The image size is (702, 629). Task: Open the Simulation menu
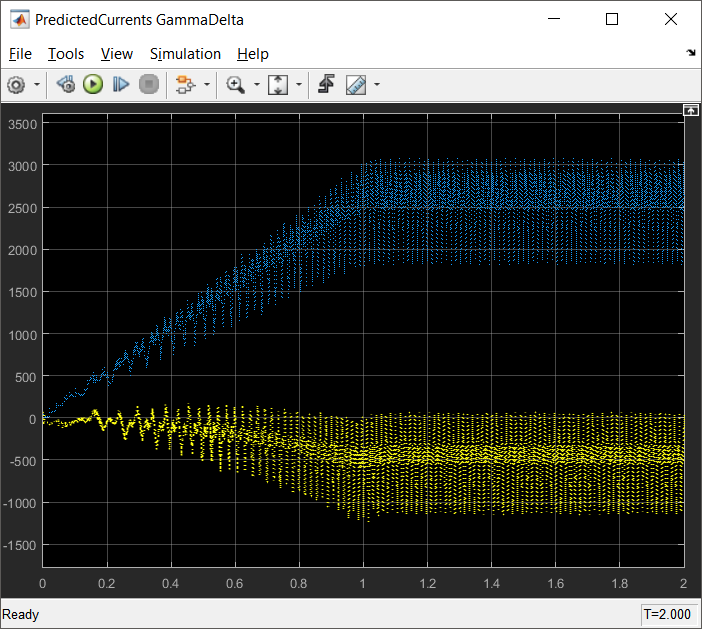pyautogui.click(x=185, y=54)
